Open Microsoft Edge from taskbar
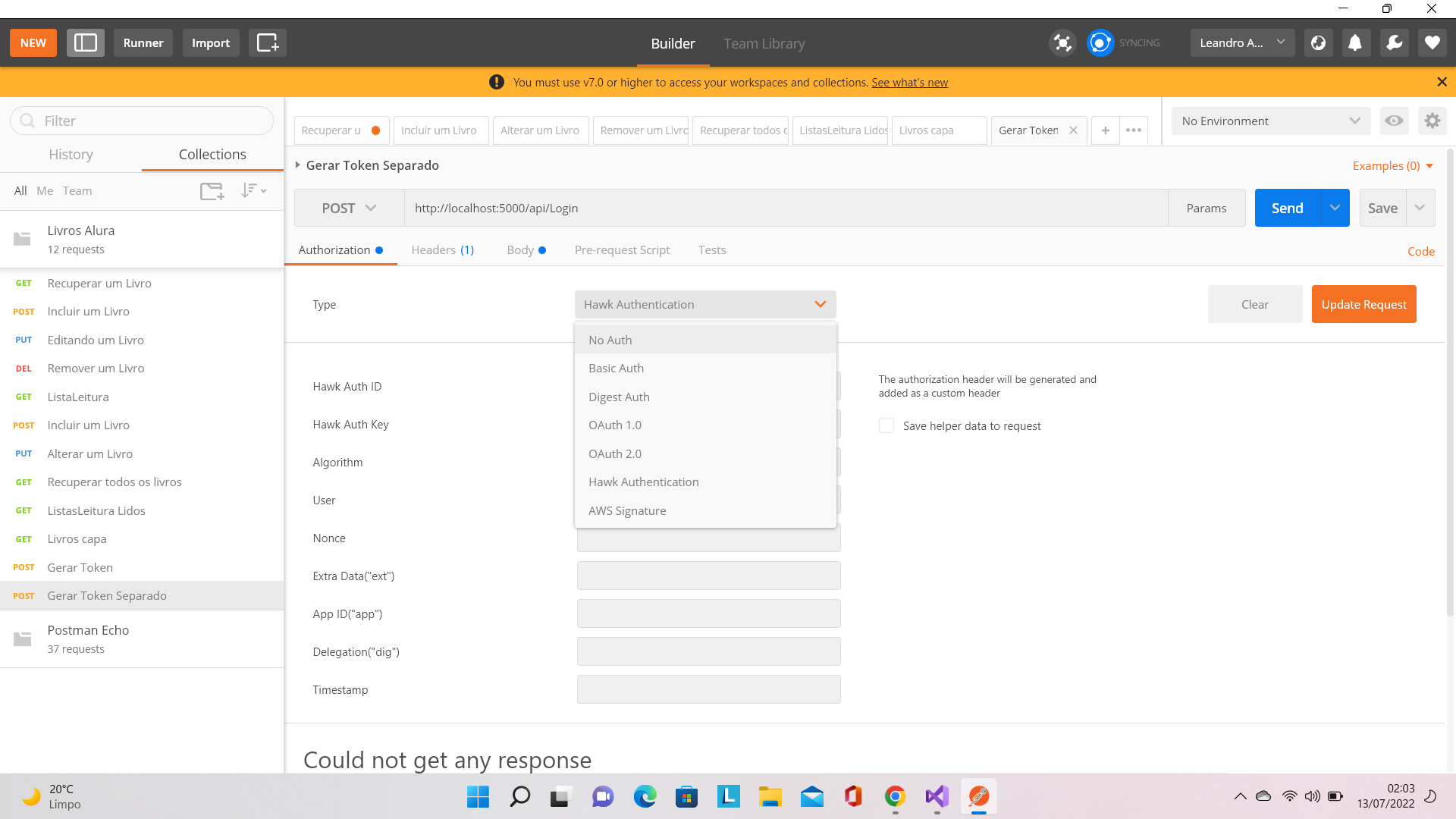1456x819 pixels. (645, 797)
